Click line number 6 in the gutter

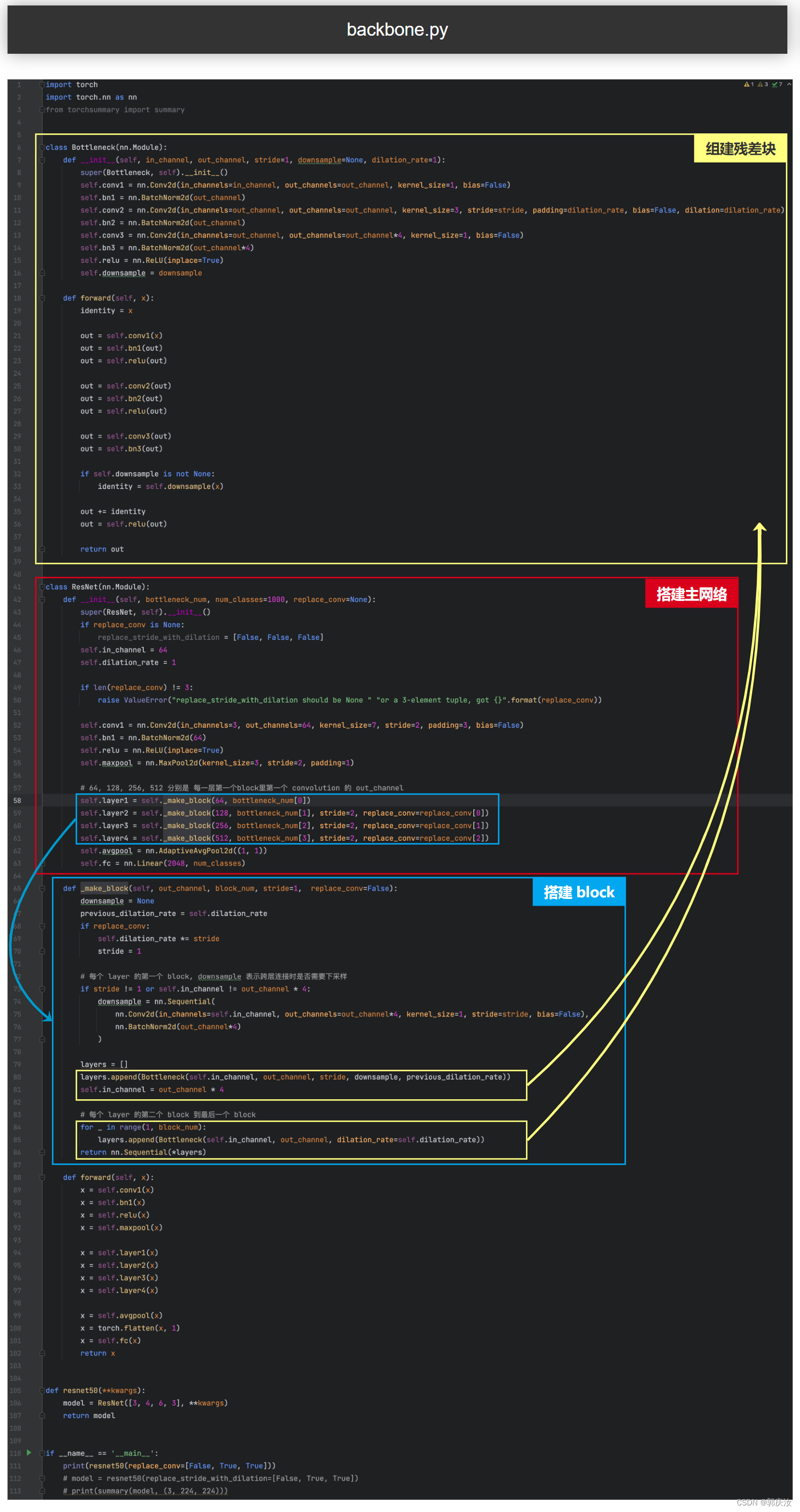point(19,147)
